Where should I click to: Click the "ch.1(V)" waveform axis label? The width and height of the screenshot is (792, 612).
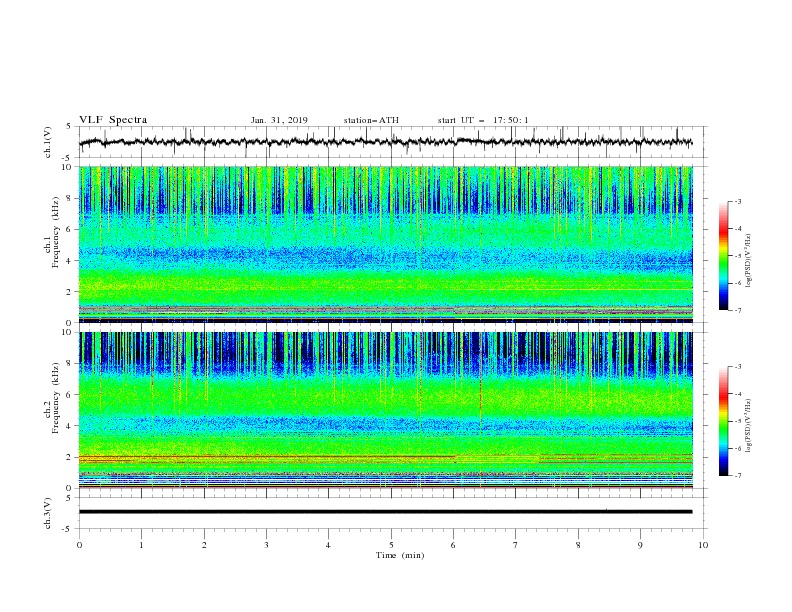pyautogui.click(x=48, y=142)
